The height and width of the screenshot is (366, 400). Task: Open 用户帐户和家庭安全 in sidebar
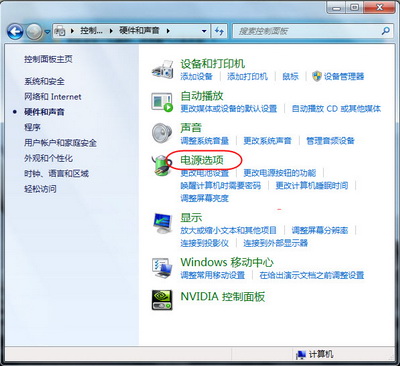(x=60, y=143)
